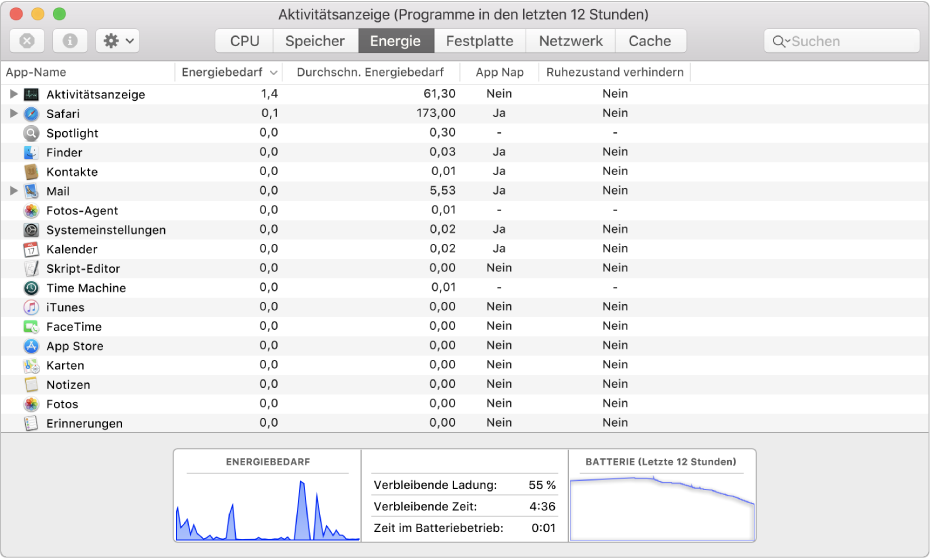Click Mail's average value 5,53
Viewport: 931px width, 559px height.
click(x=442, y=190)
